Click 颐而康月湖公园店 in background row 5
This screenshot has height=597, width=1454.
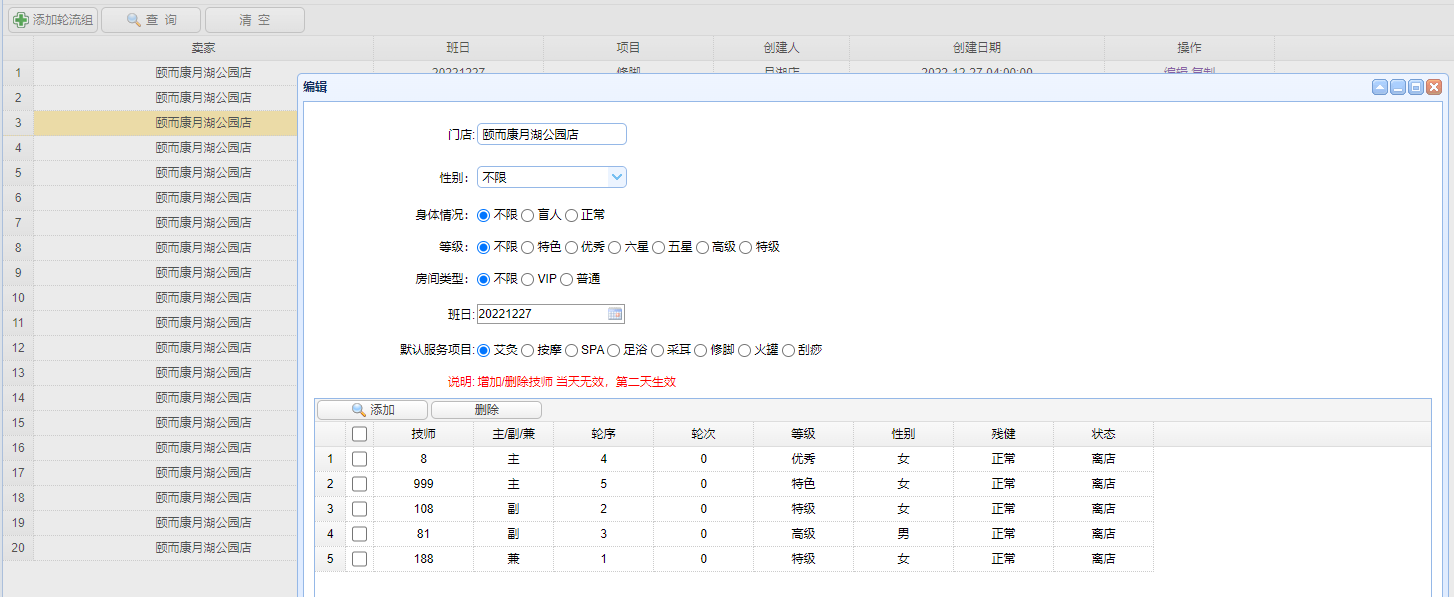pyautogui.click(x=204, y=173)
